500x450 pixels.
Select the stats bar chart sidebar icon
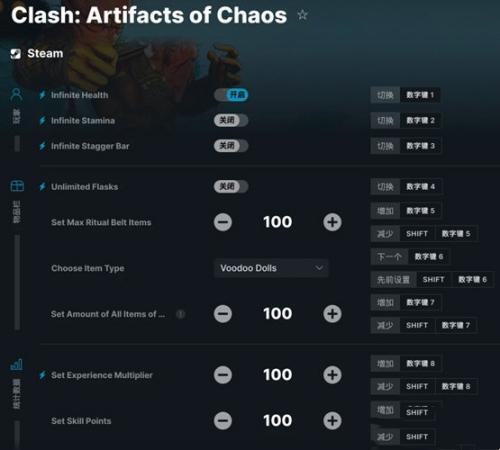(x=17, y=364)
